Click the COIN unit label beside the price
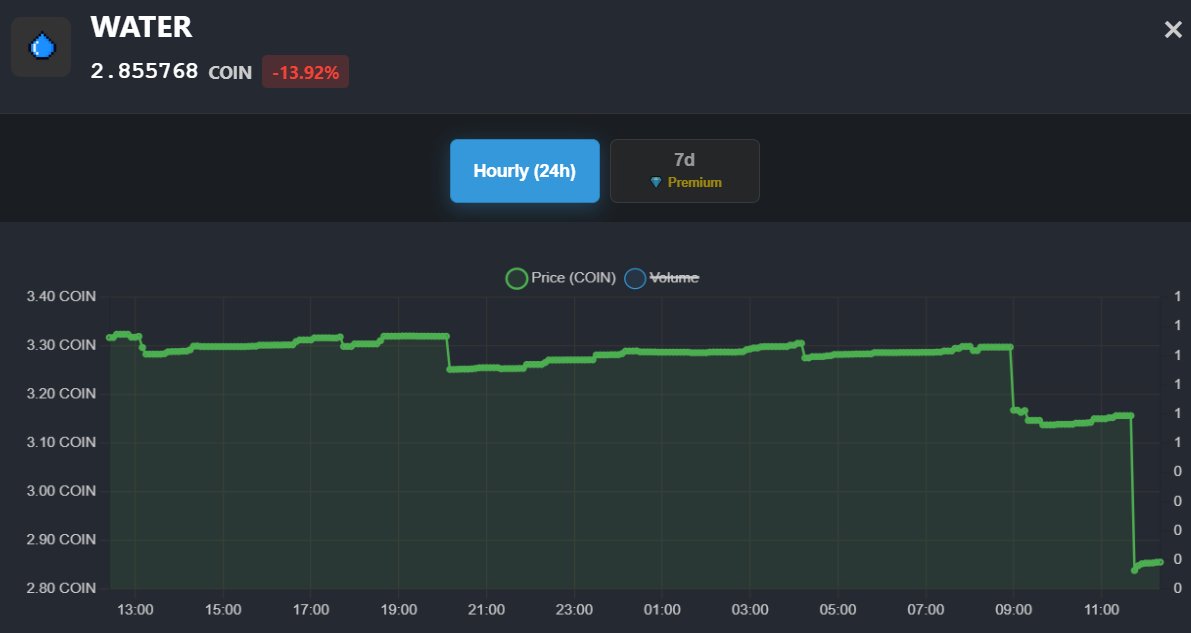Viewport: 1191px width, 633px height. (x=230, y=72)
